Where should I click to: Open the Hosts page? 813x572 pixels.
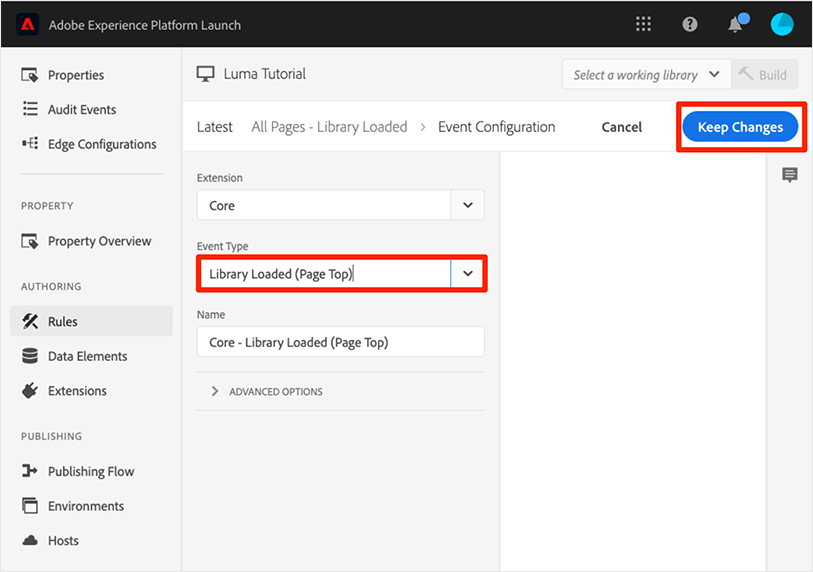pos(63,540)
